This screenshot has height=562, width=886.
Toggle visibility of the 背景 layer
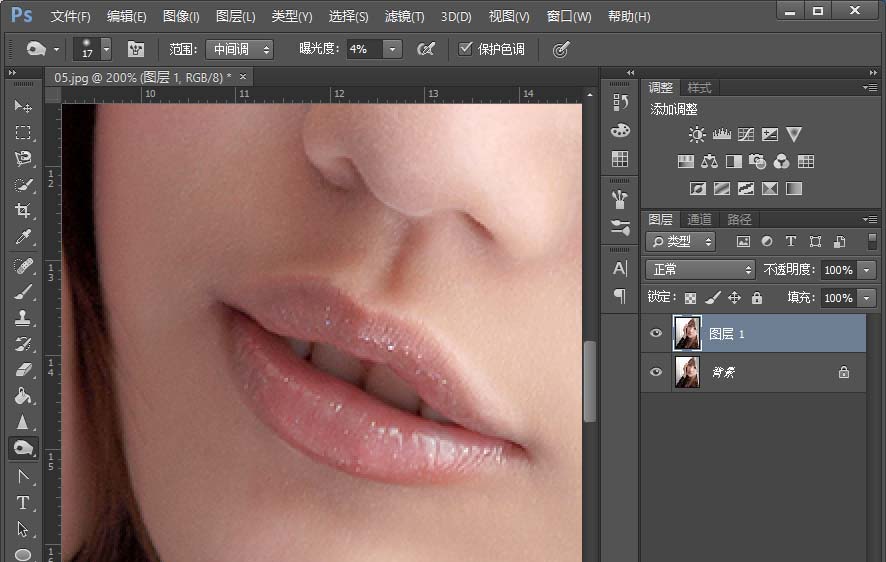tap(656, 372)
